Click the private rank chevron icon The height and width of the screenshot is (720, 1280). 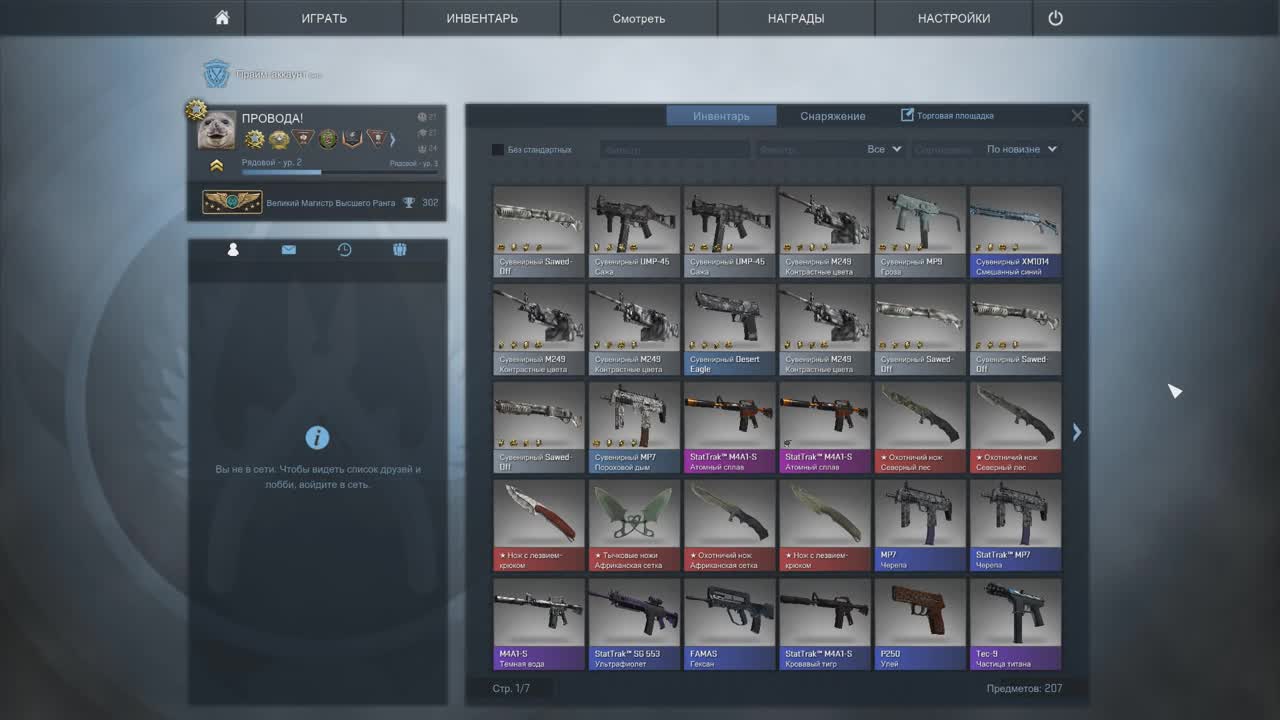click(216, 165)
